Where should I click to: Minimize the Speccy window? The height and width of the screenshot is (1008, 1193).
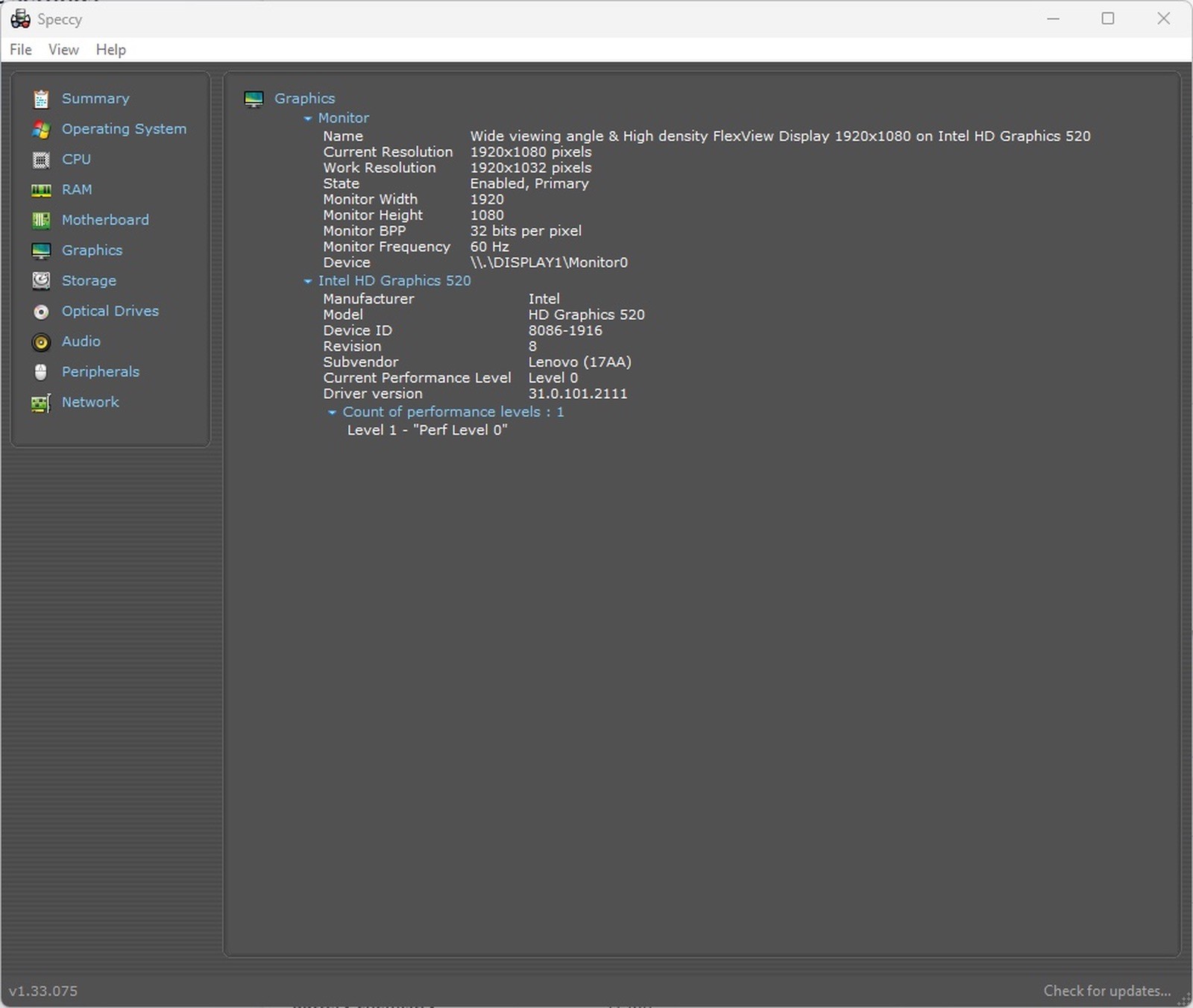pos(1053,19)
